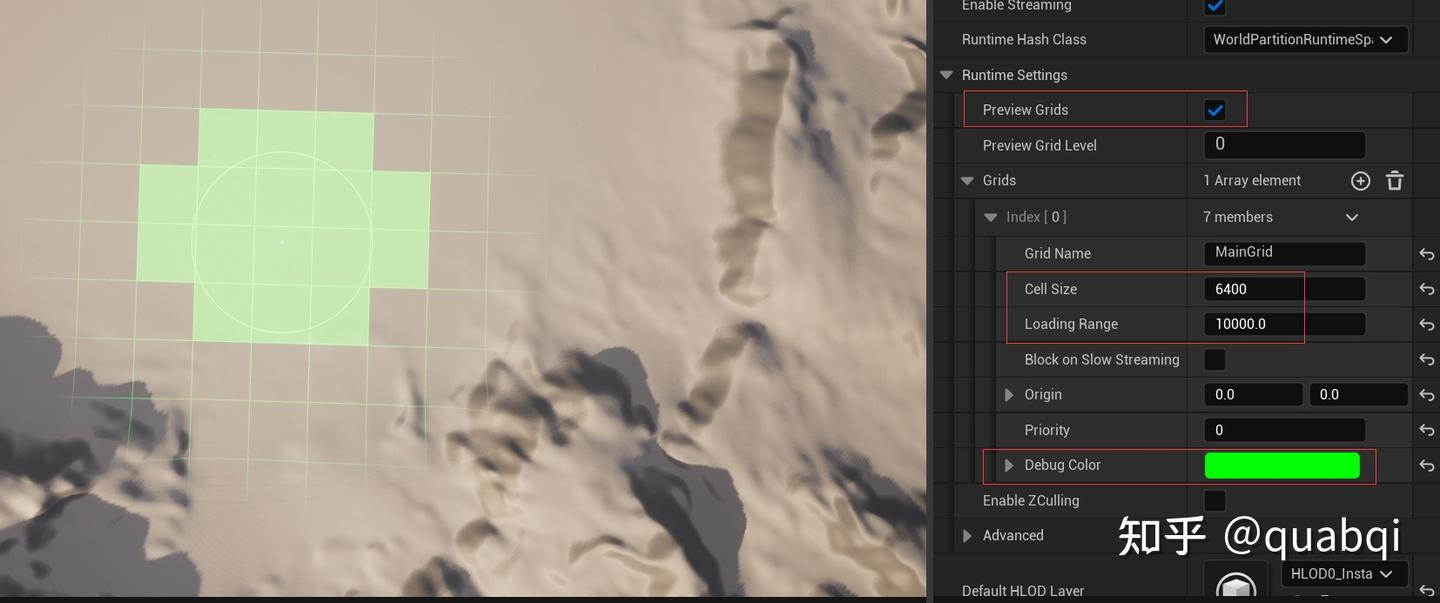Click the green Debug Color swatch
The width and height of the screenshot is (1440, 603).
point(1283,465)
